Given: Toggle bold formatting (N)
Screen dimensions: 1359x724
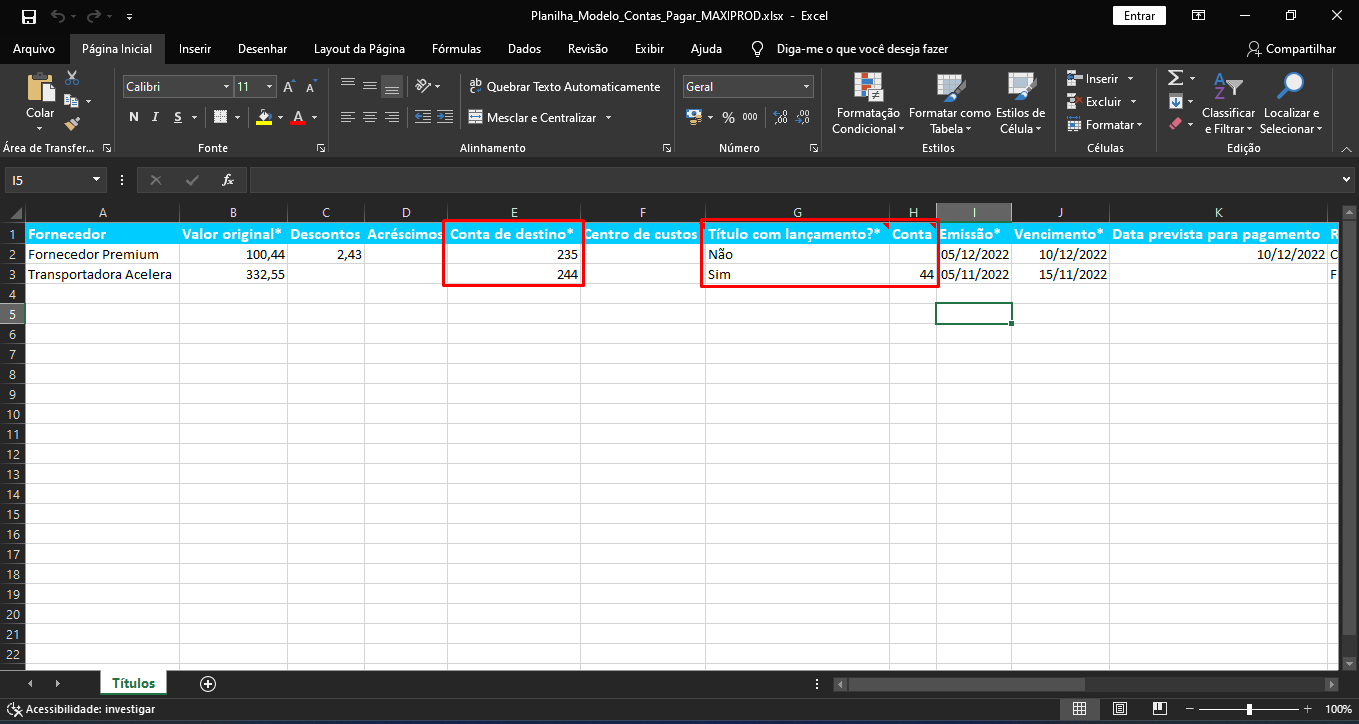Looking at the screenshot, I should click(x=133, y=118).
